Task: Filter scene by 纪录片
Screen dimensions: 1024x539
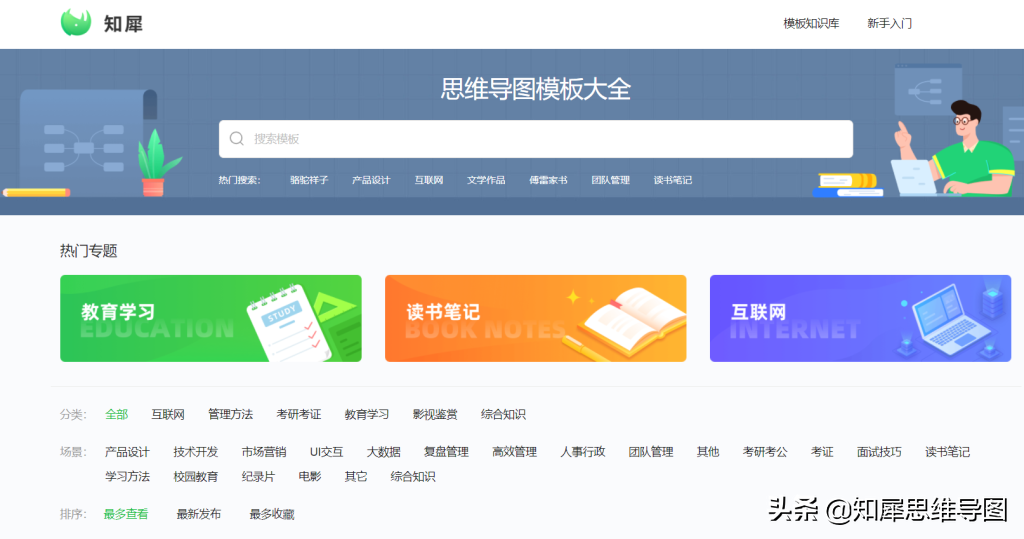Action: [258, 476]
